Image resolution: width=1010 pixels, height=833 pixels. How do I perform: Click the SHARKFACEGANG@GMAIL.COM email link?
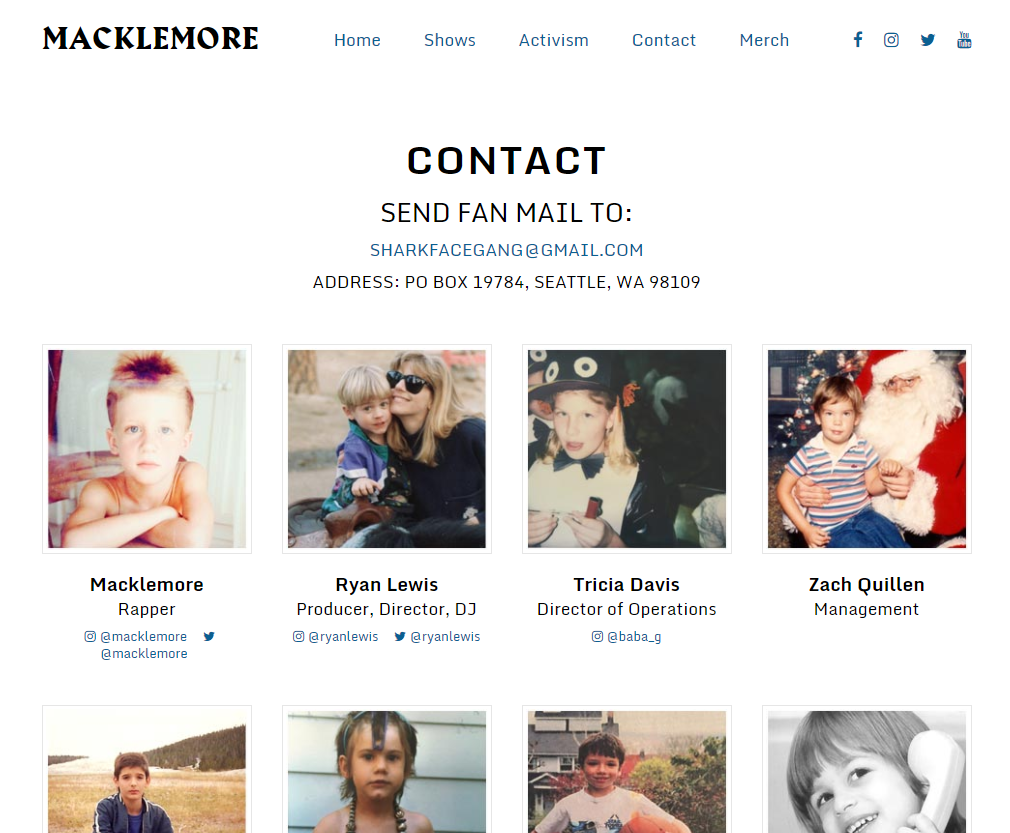click(x=506, y=250)
